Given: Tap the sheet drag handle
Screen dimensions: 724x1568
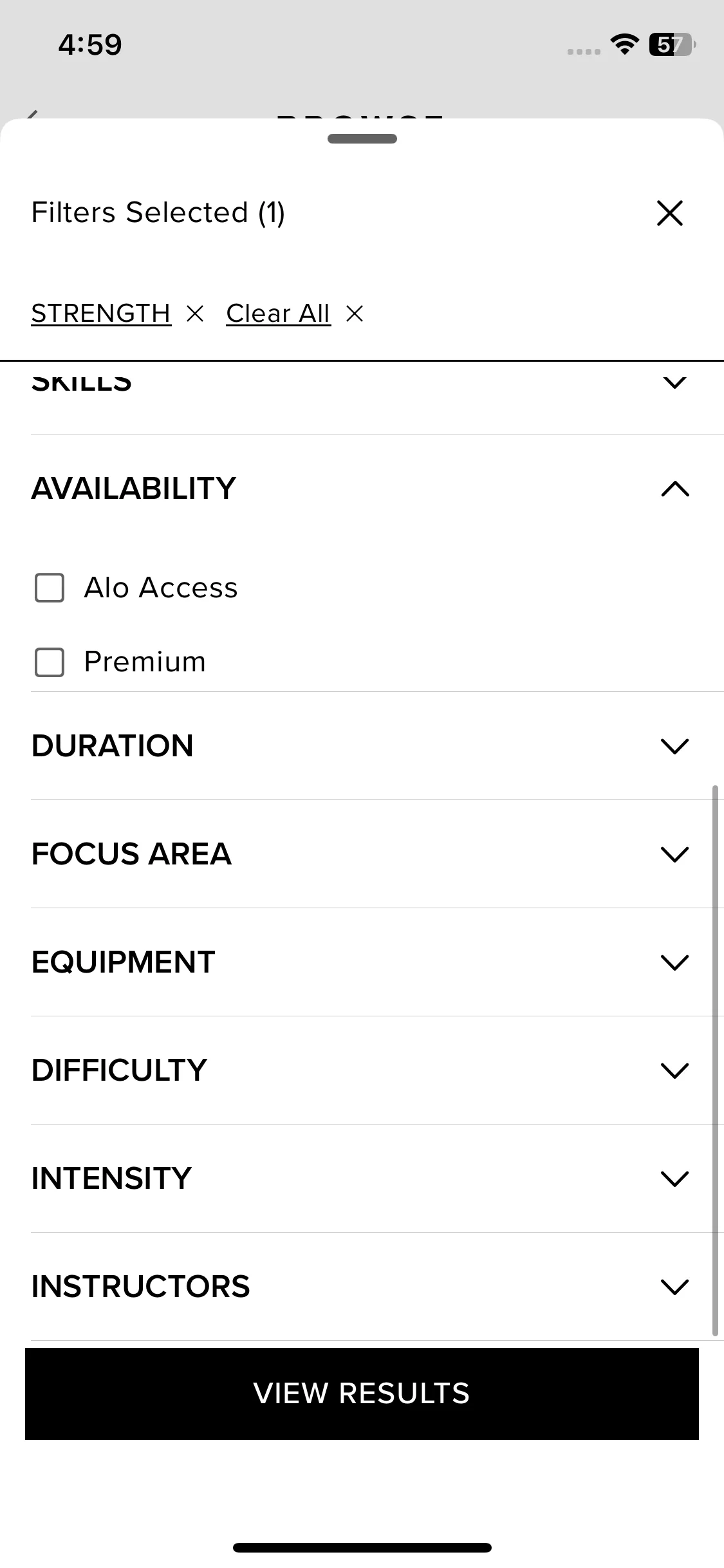Looking at the screenshot, I should [x=362, y=138].
